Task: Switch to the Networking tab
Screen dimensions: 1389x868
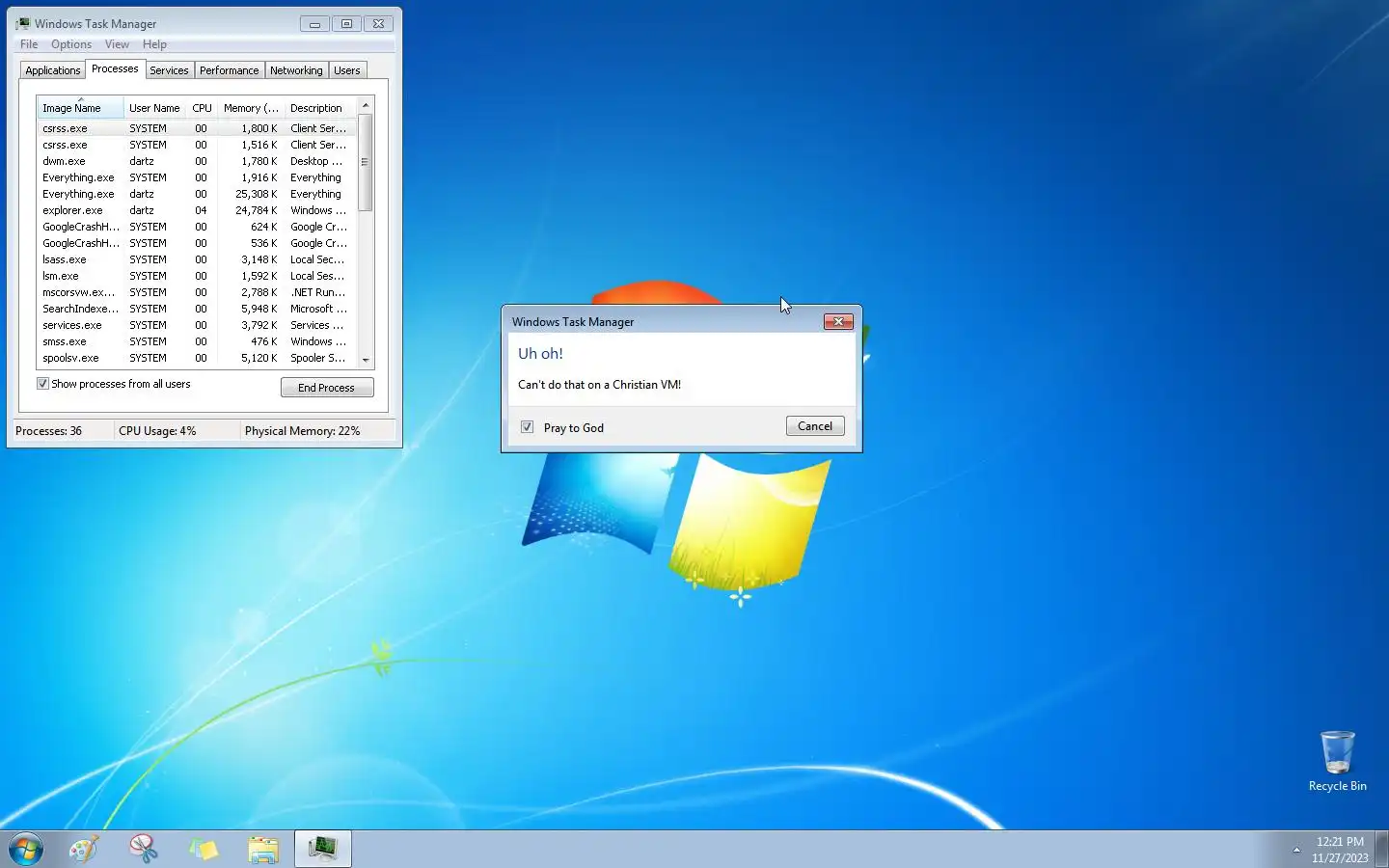Action: [296, 70]
